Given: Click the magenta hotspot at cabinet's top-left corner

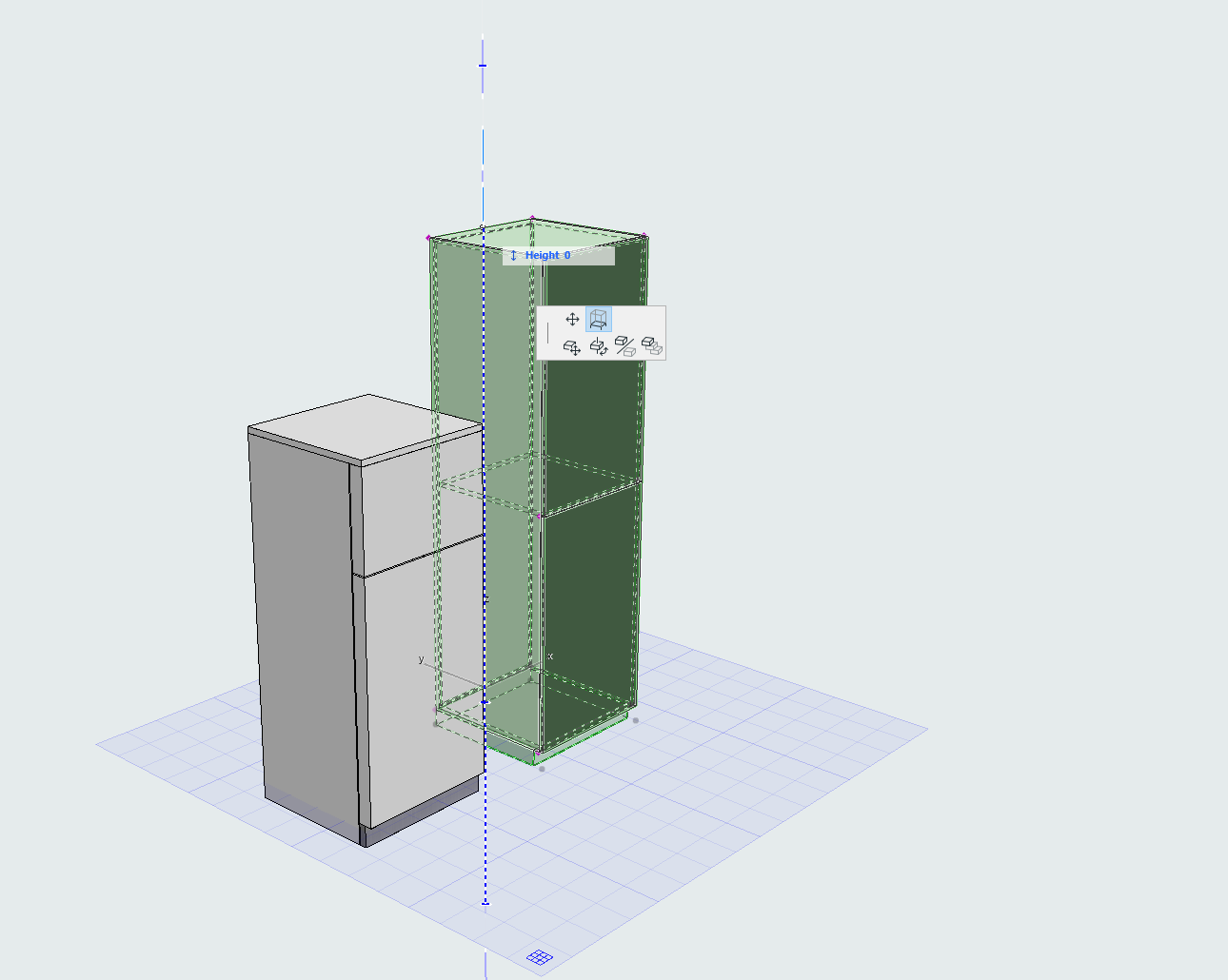Looking at the screenshot, I should click(429, 237).
